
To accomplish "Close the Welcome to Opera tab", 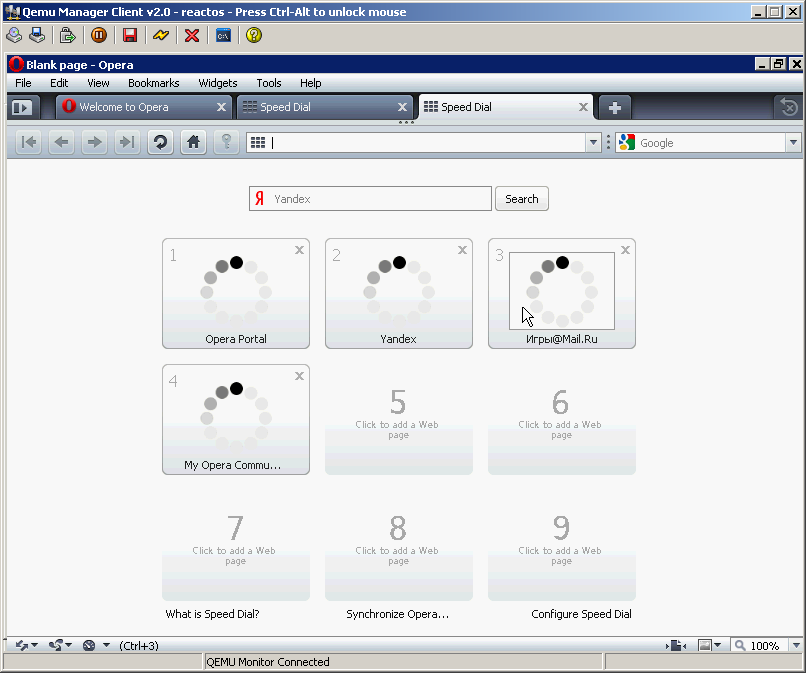I will click(221, 107).
